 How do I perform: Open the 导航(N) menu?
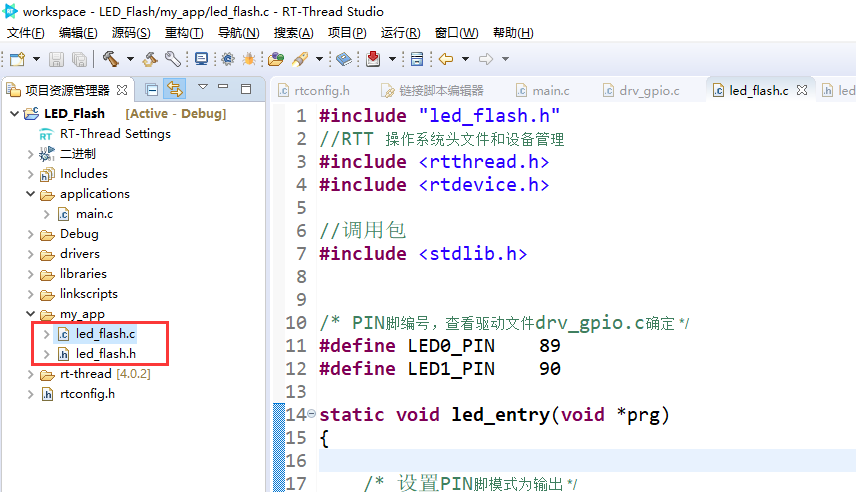tap(239, 33)
